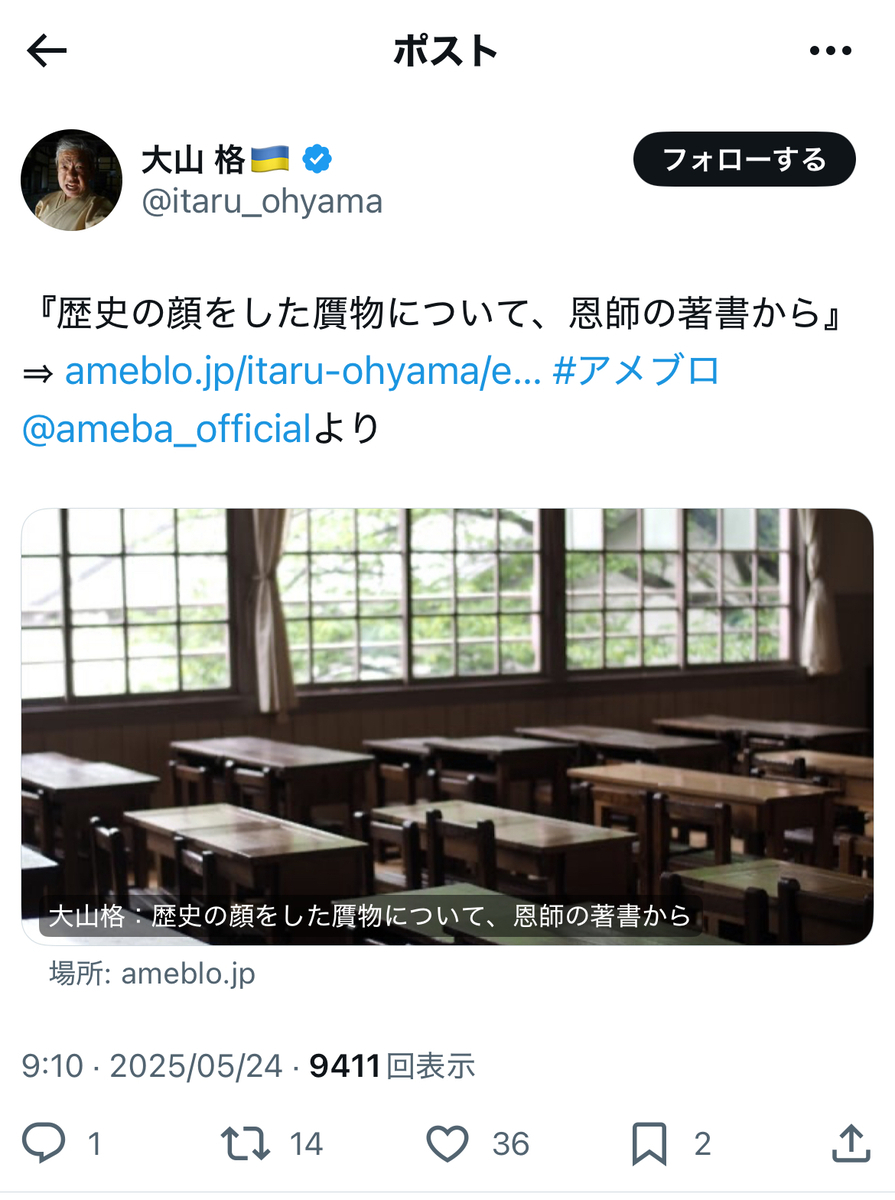Open the #アメブロ hashtag
Viewport: 895px width, 1200px height.
(x=636, y=372)
